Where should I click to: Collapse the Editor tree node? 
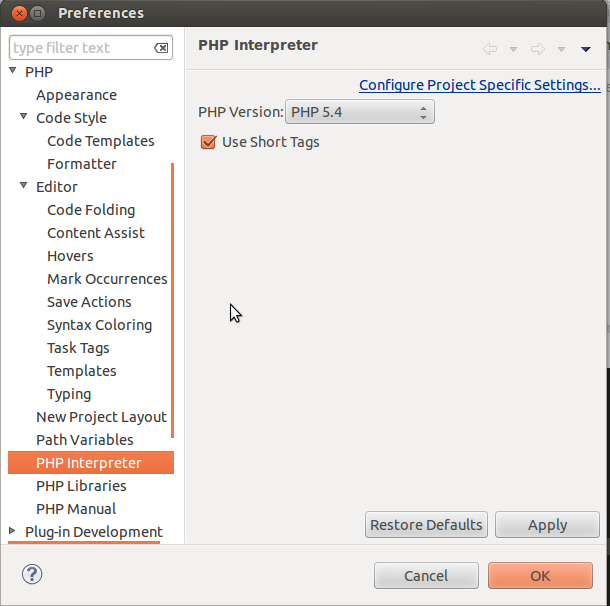pyautogui.click(x=24, y=185)
